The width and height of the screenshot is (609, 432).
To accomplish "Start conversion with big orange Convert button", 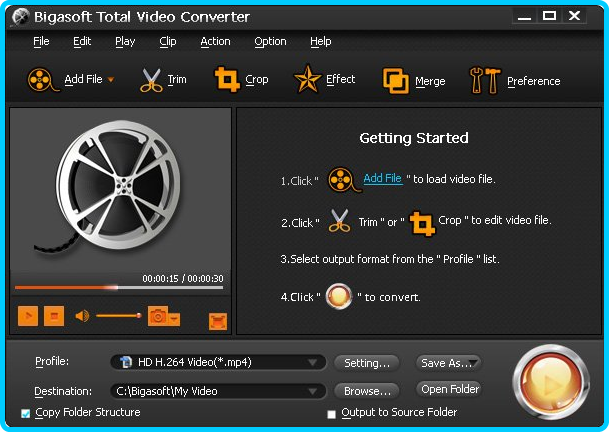I will (552, 382).
